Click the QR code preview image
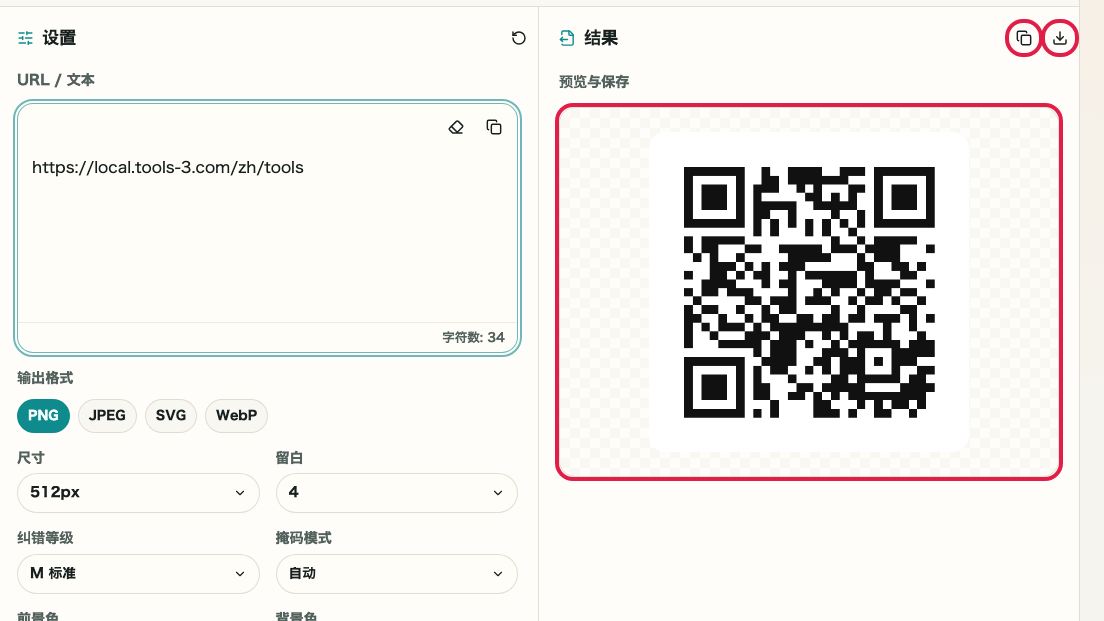Viewport: 1104px width, 621px height. point(809,292)
